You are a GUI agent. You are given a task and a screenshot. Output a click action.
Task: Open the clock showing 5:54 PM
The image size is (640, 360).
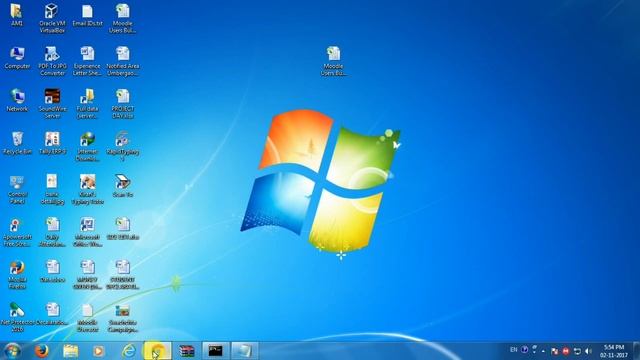[613, 351]
